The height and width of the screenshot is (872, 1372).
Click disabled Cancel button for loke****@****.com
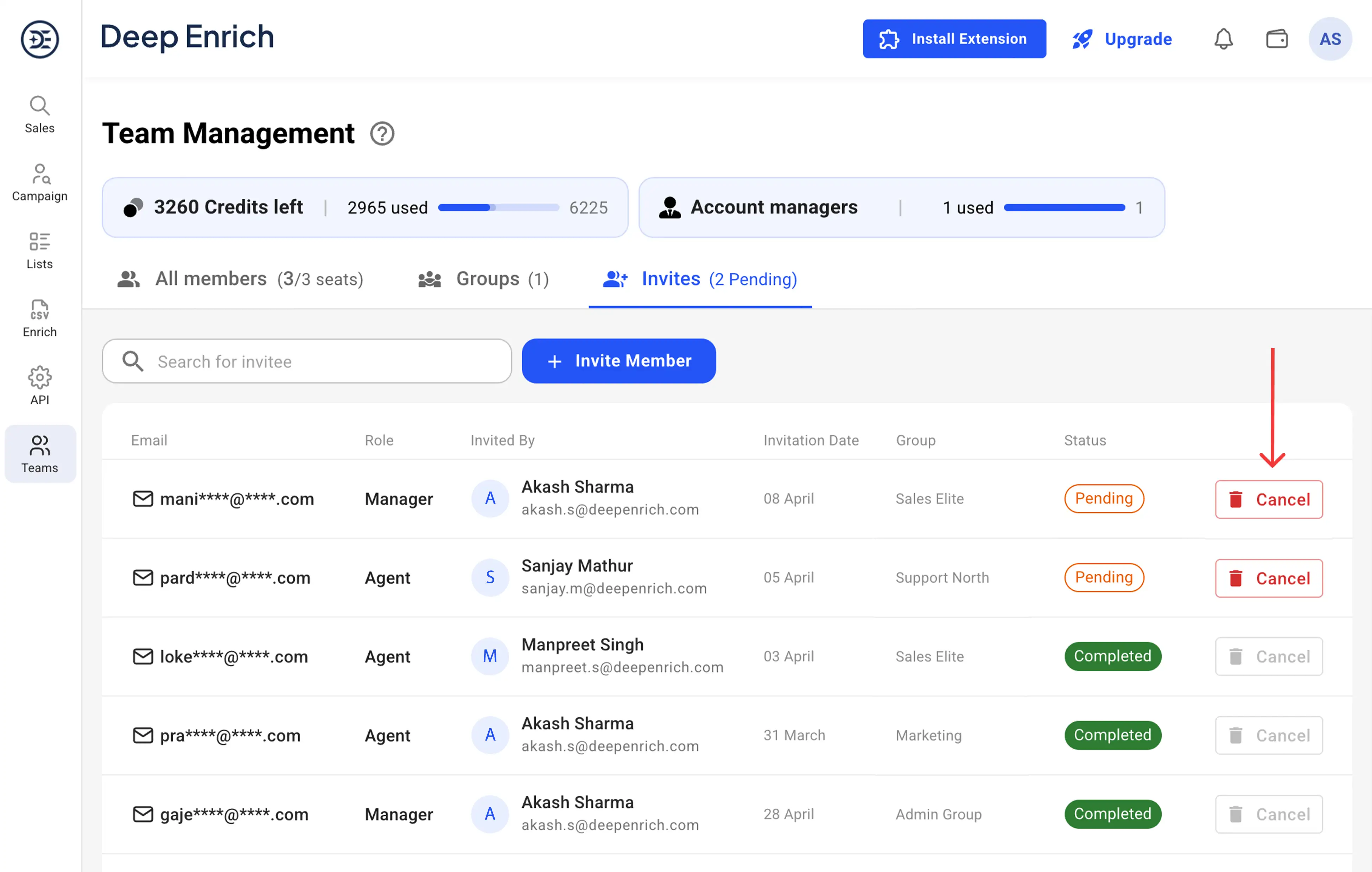[x=1269, y=657]
